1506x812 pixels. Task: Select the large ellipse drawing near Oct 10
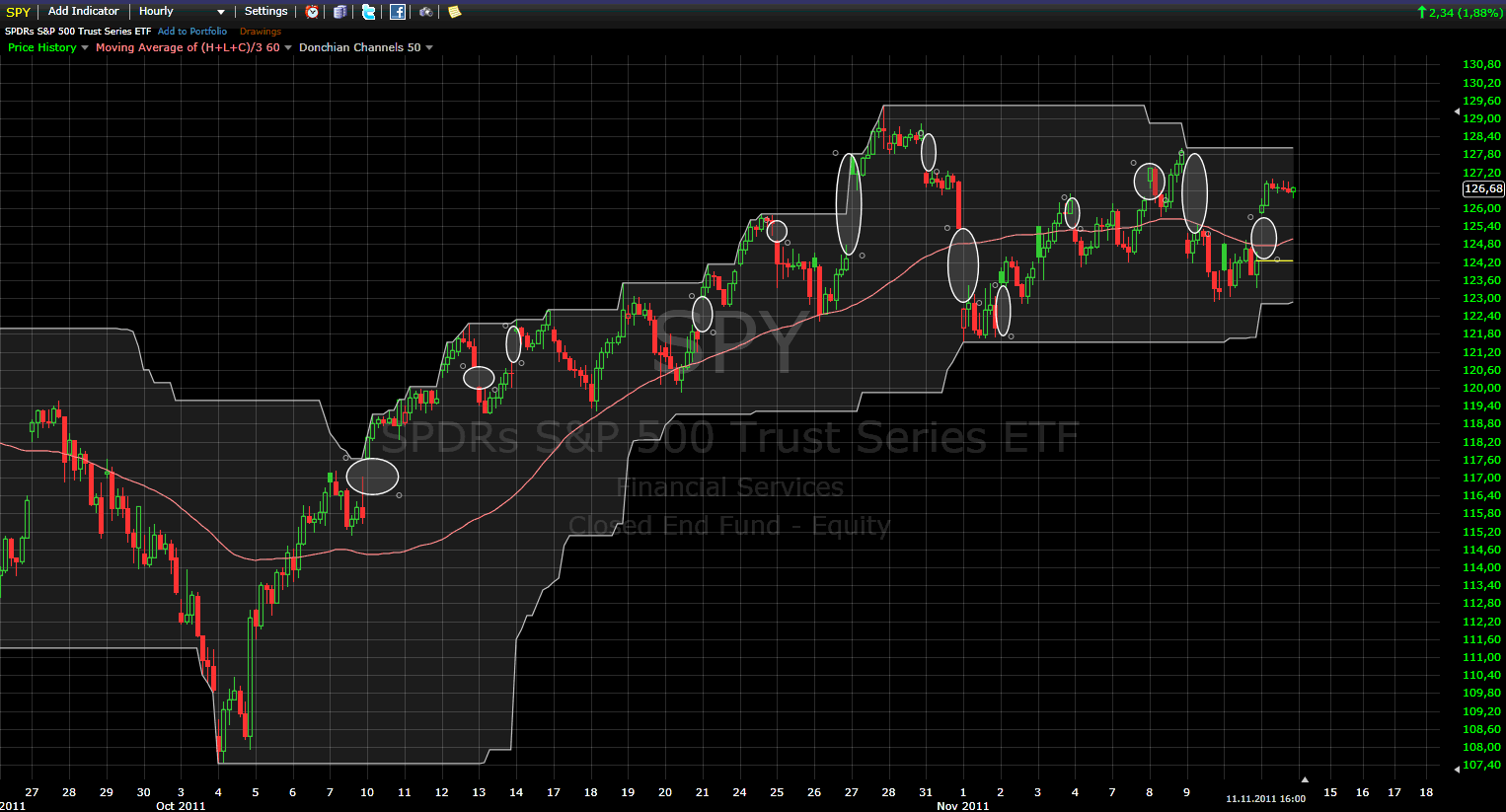pos(372,477)
